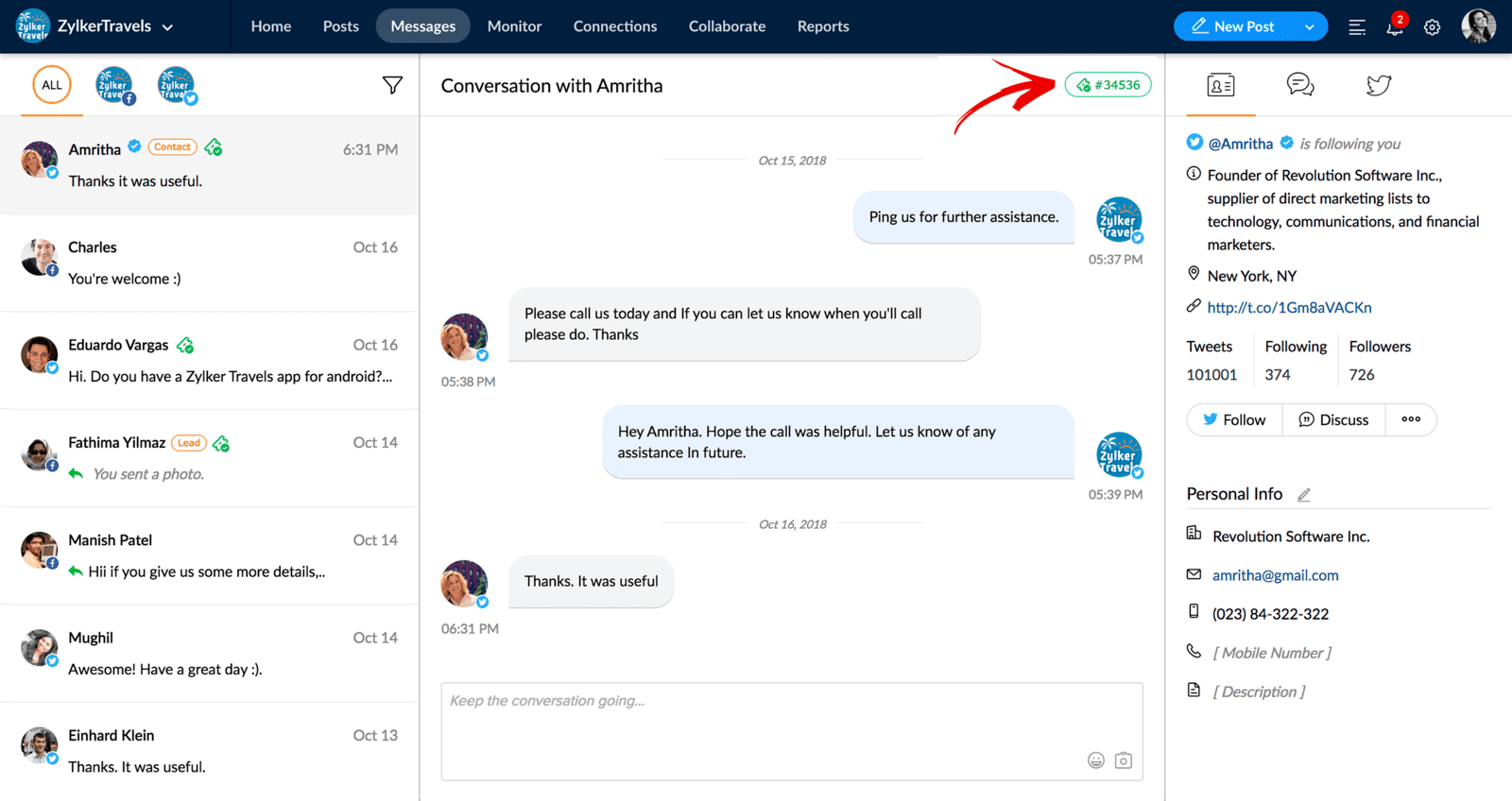Image resolution: width=1512 pixels, height=801 pixels.
Task: Open the message filter icon
Action: 392,85
